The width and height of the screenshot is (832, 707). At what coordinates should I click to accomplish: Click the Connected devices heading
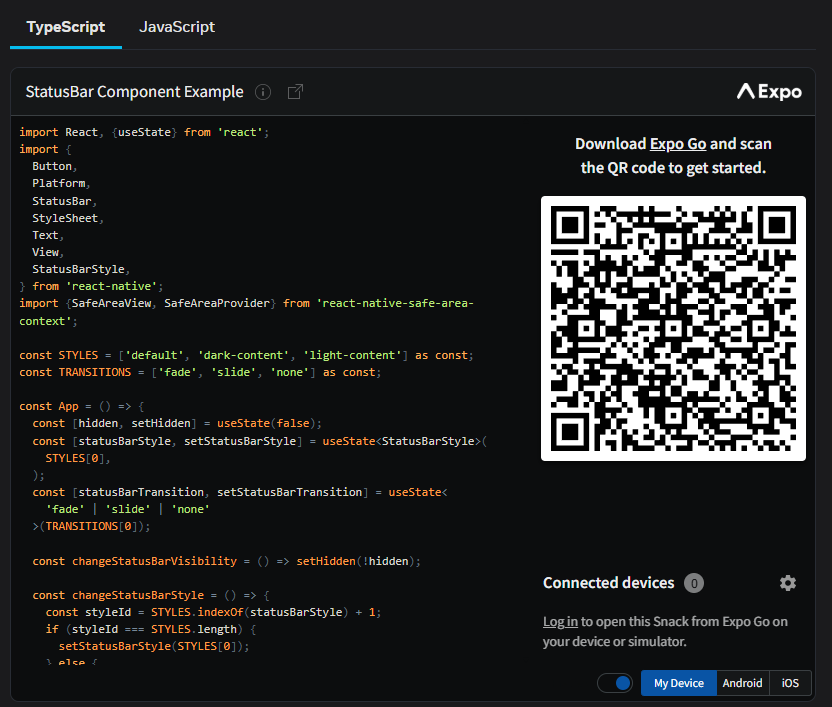point(608,583)
